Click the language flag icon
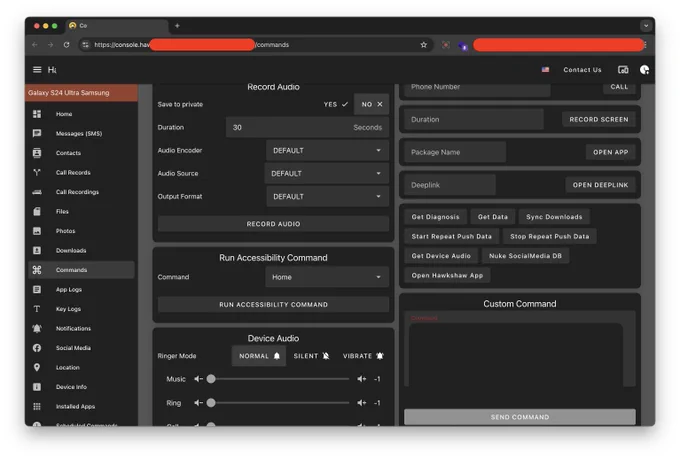This screenshot has height=459, width=680. pos(545,70)
